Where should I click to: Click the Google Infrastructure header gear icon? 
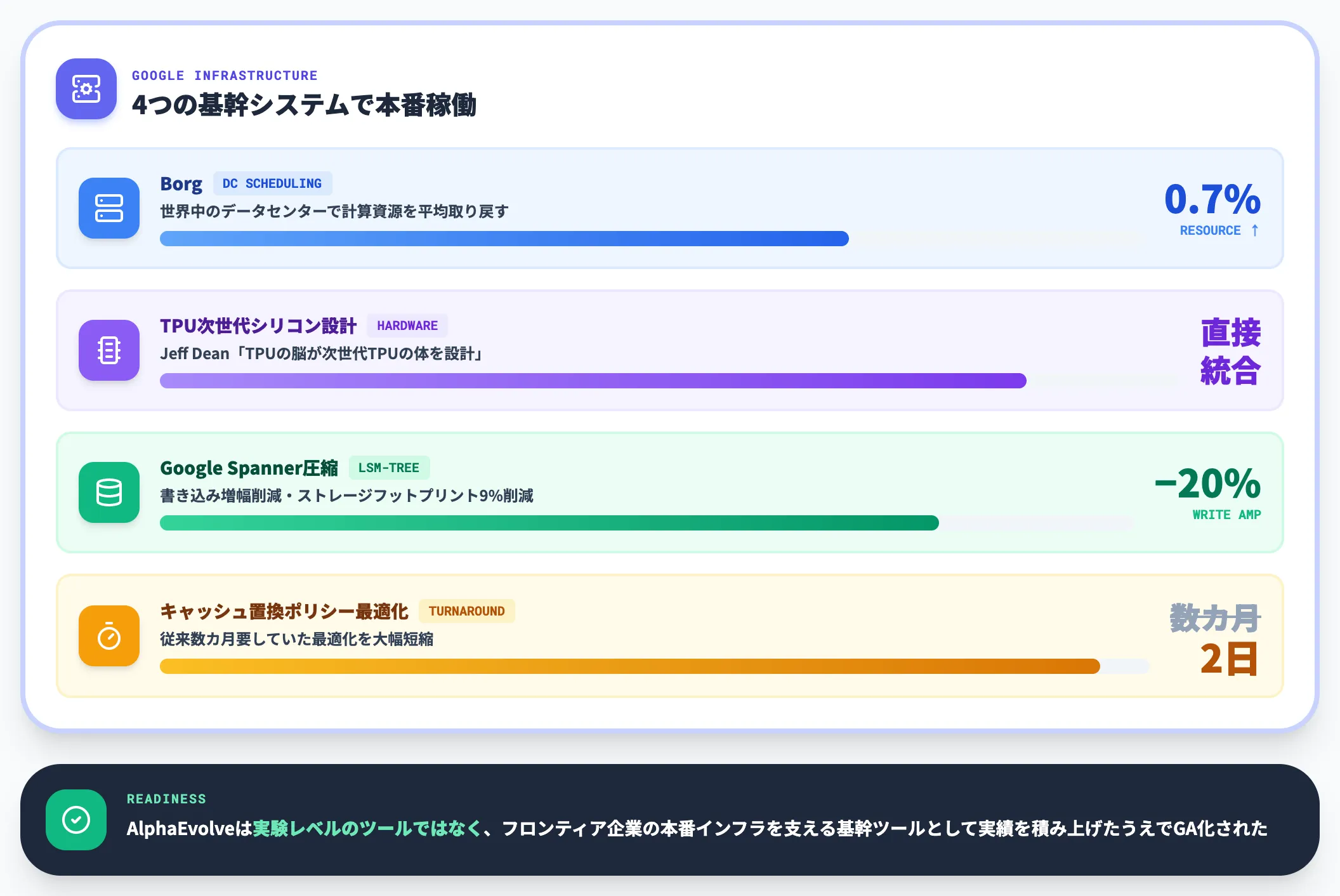tap(86, 89)
